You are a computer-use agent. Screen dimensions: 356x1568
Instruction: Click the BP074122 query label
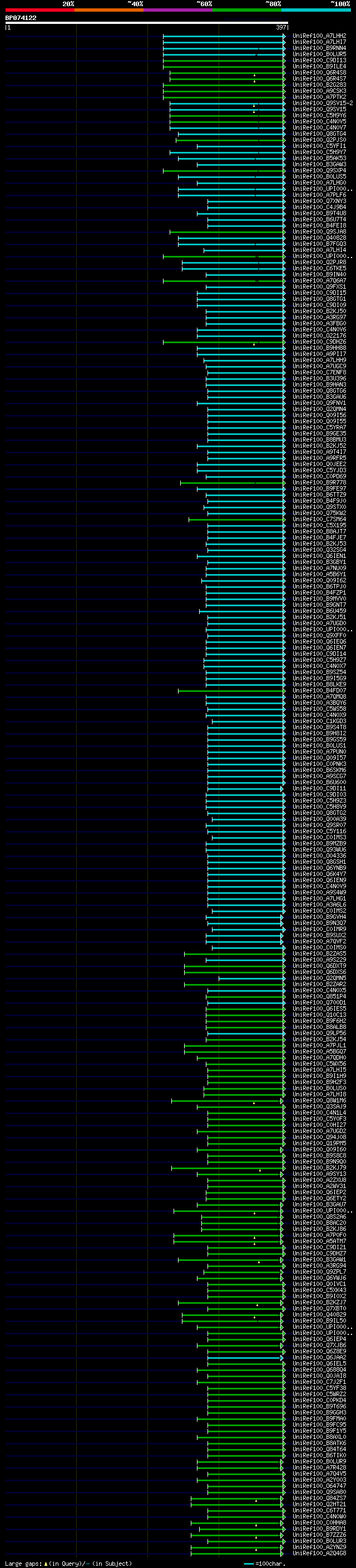[x=21, y=18]
